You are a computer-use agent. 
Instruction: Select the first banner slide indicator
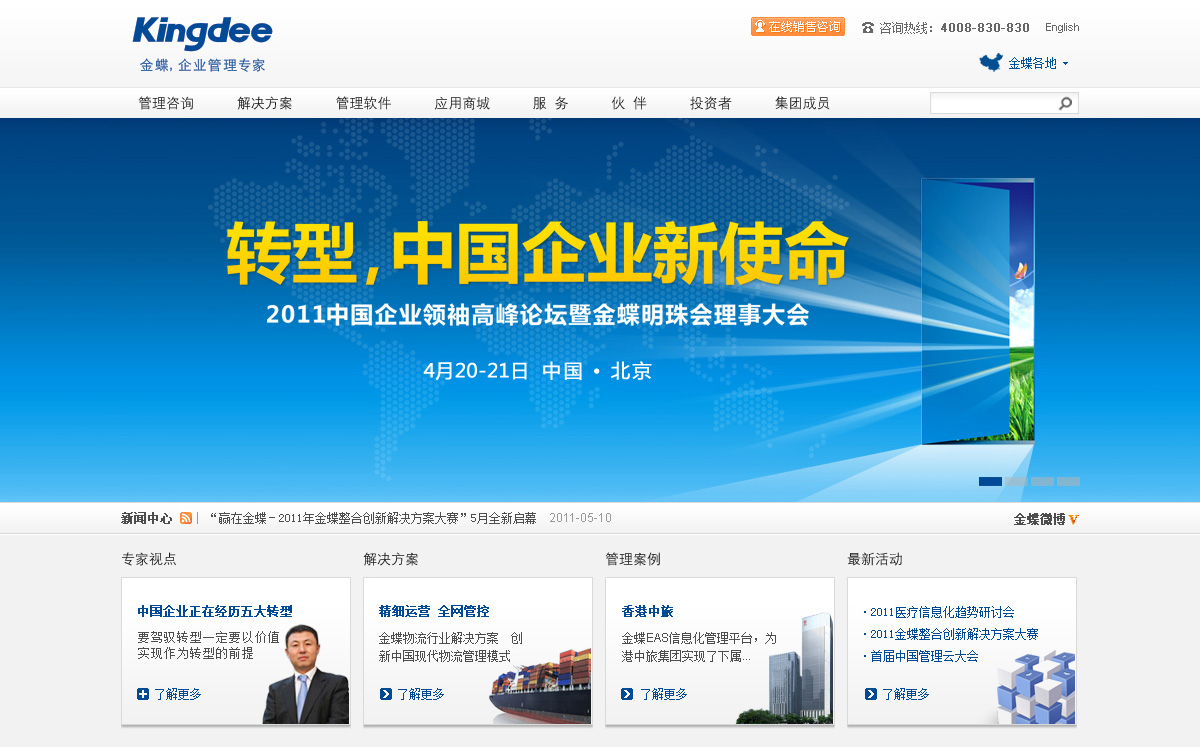[990, 481]
